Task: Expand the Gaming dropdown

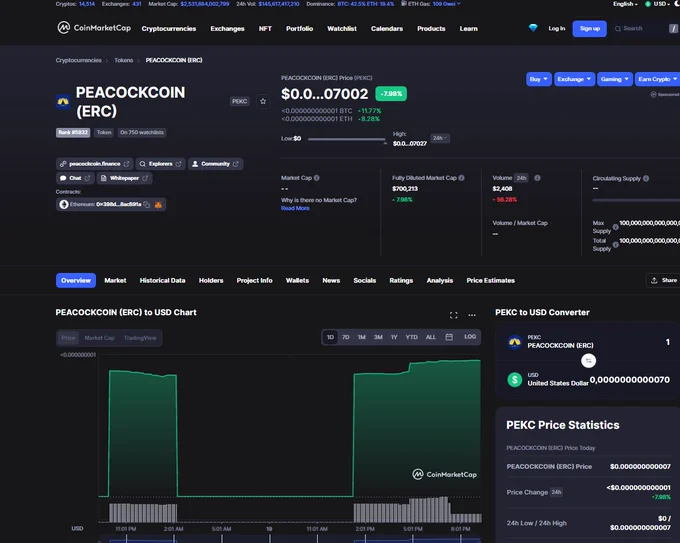Action: point(615,79)
